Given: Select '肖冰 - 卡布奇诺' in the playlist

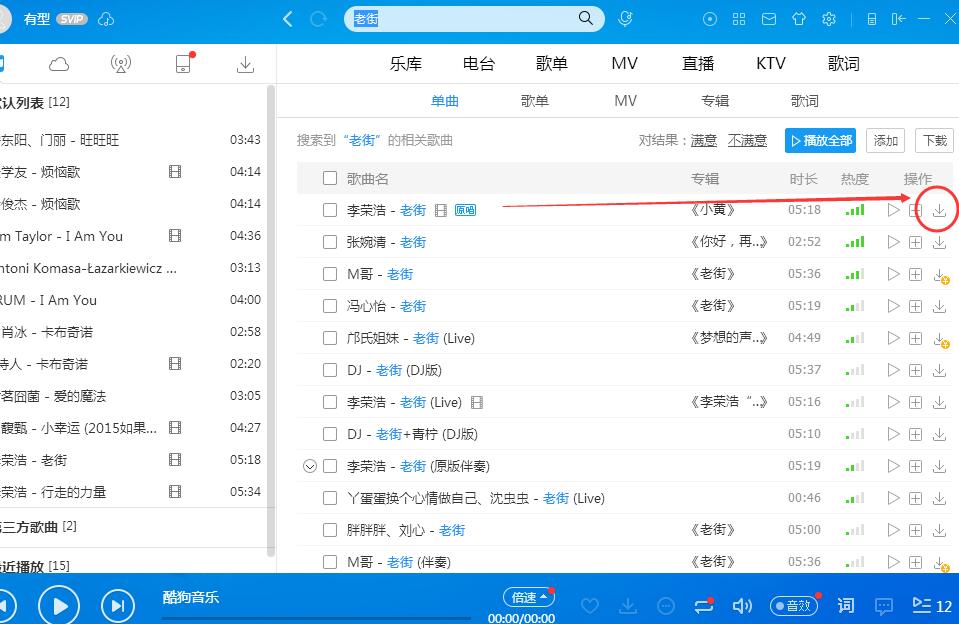Looking at the screenshot, I should pos(131,332).
